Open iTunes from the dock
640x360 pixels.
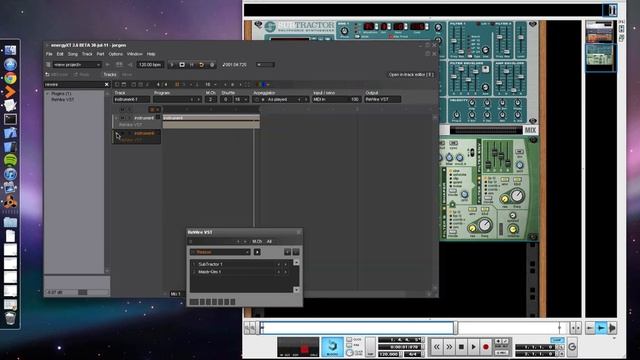(x=10, y=174)
